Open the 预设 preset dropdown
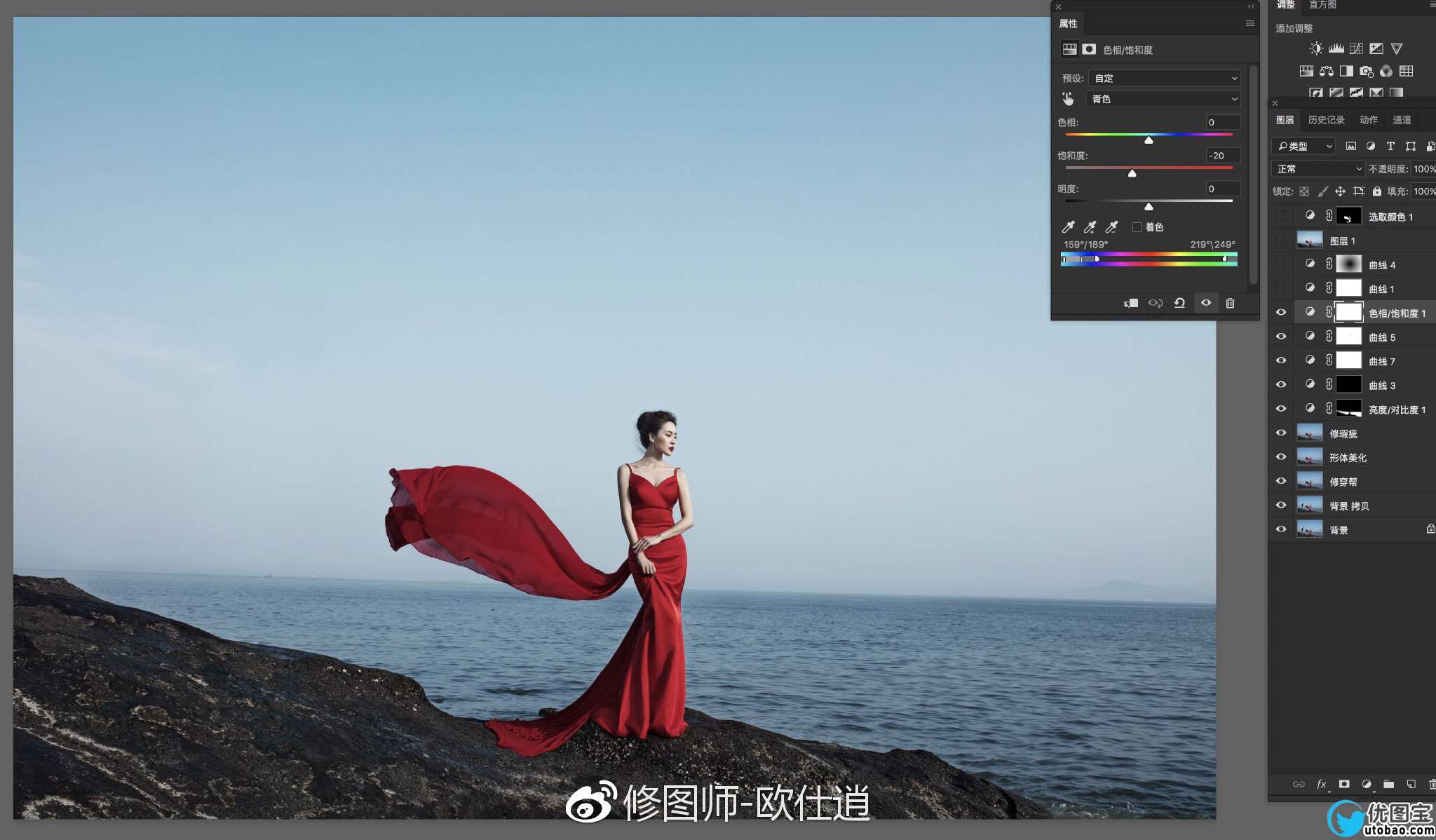1436x840 pixels. [x=1164, y=78]
